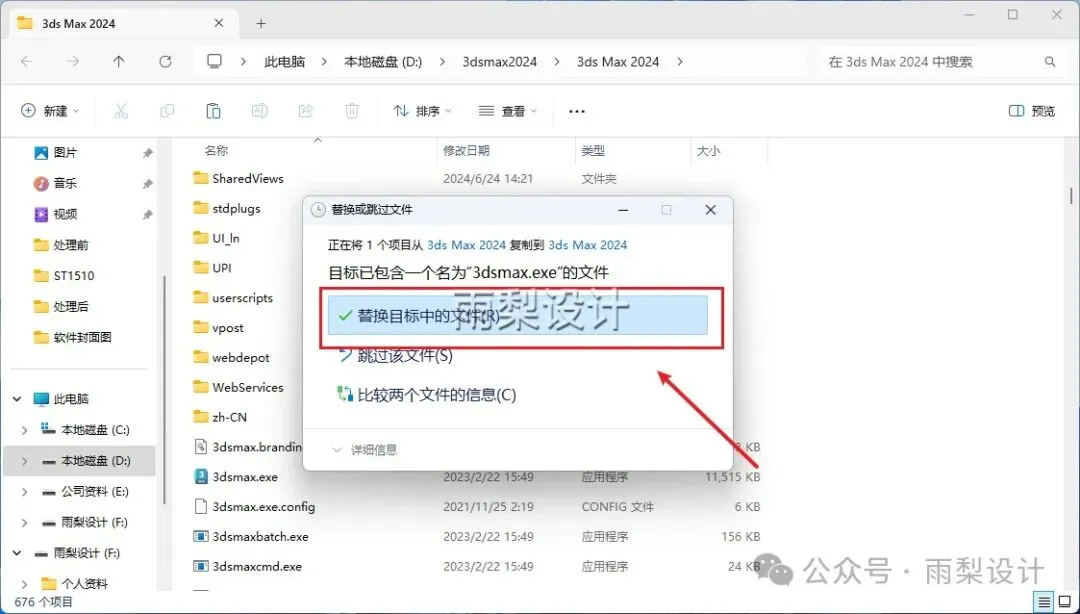Click the Paste clipboard icon

pyautogui.click(x=213, y=111)
